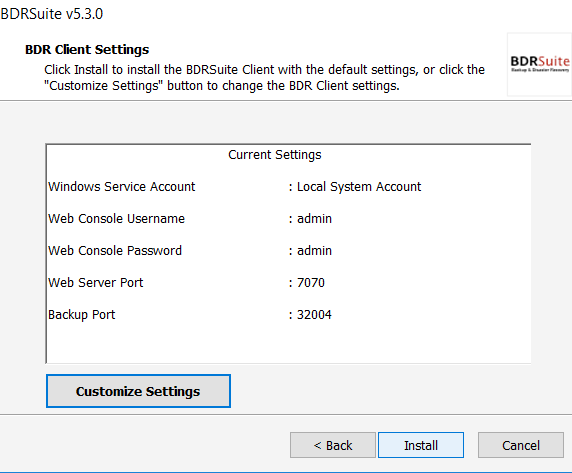This screenshot has height=473, width=572.
Task: Open Customize Settings
Action: (x=138, y=391)
